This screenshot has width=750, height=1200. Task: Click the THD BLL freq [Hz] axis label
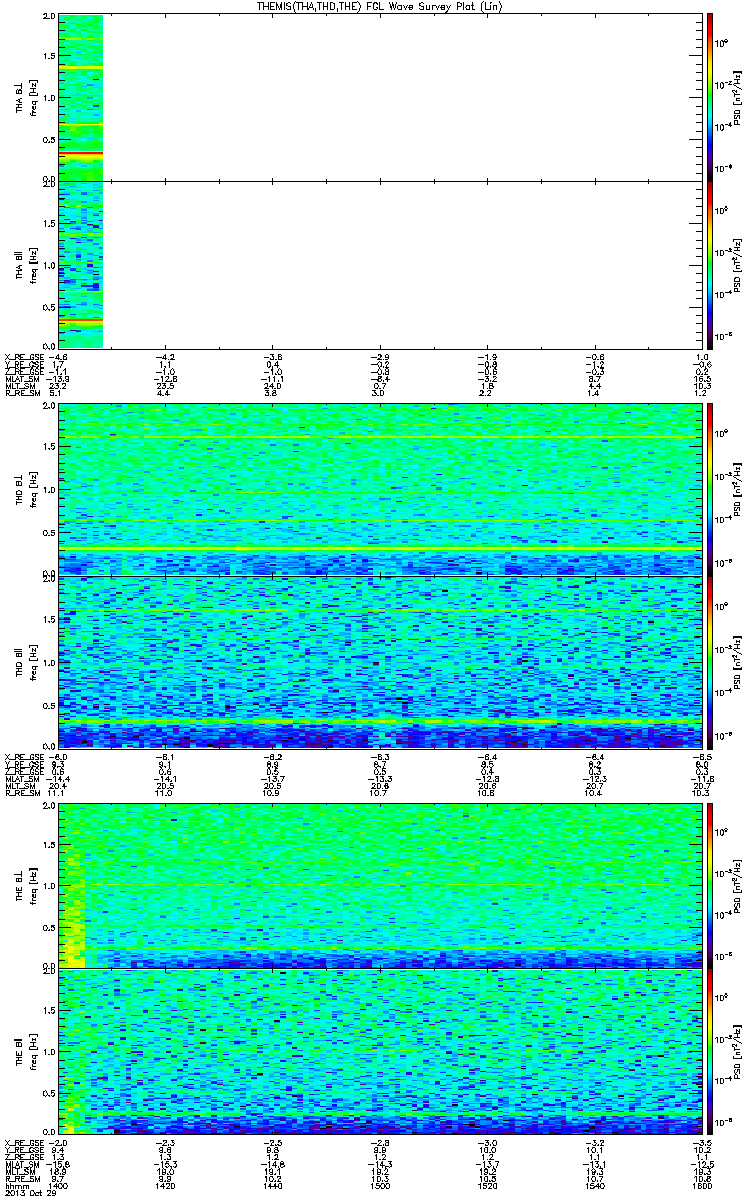coord(33,490)
